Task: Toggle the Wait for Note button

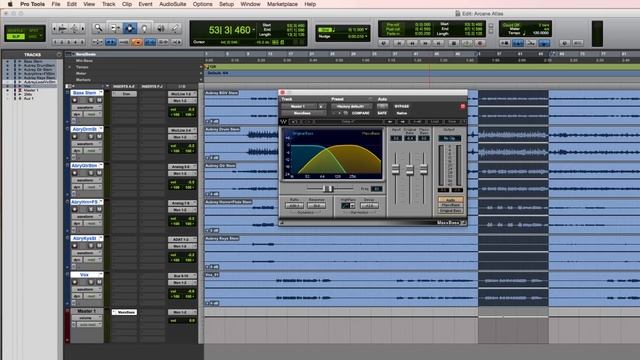Action: [x=505, y=42]
